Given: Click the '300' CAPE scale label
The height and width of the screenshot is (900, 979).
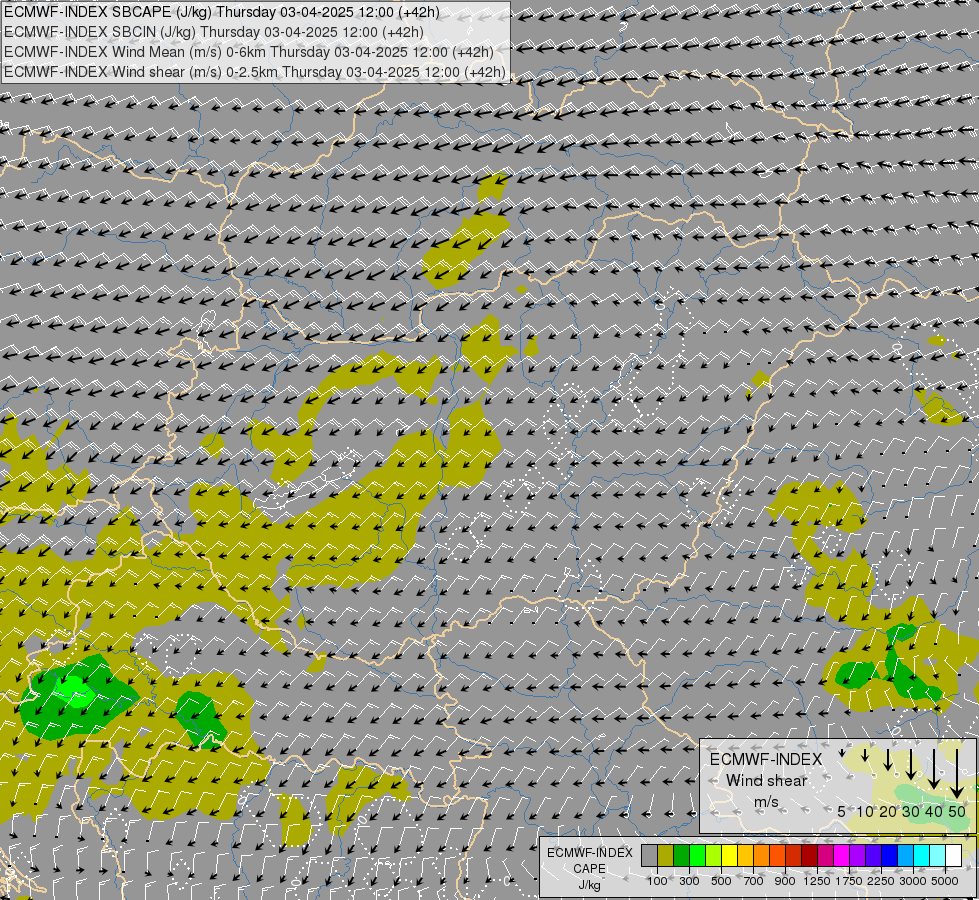Looking at the screenshot, I should coord(689,881).
